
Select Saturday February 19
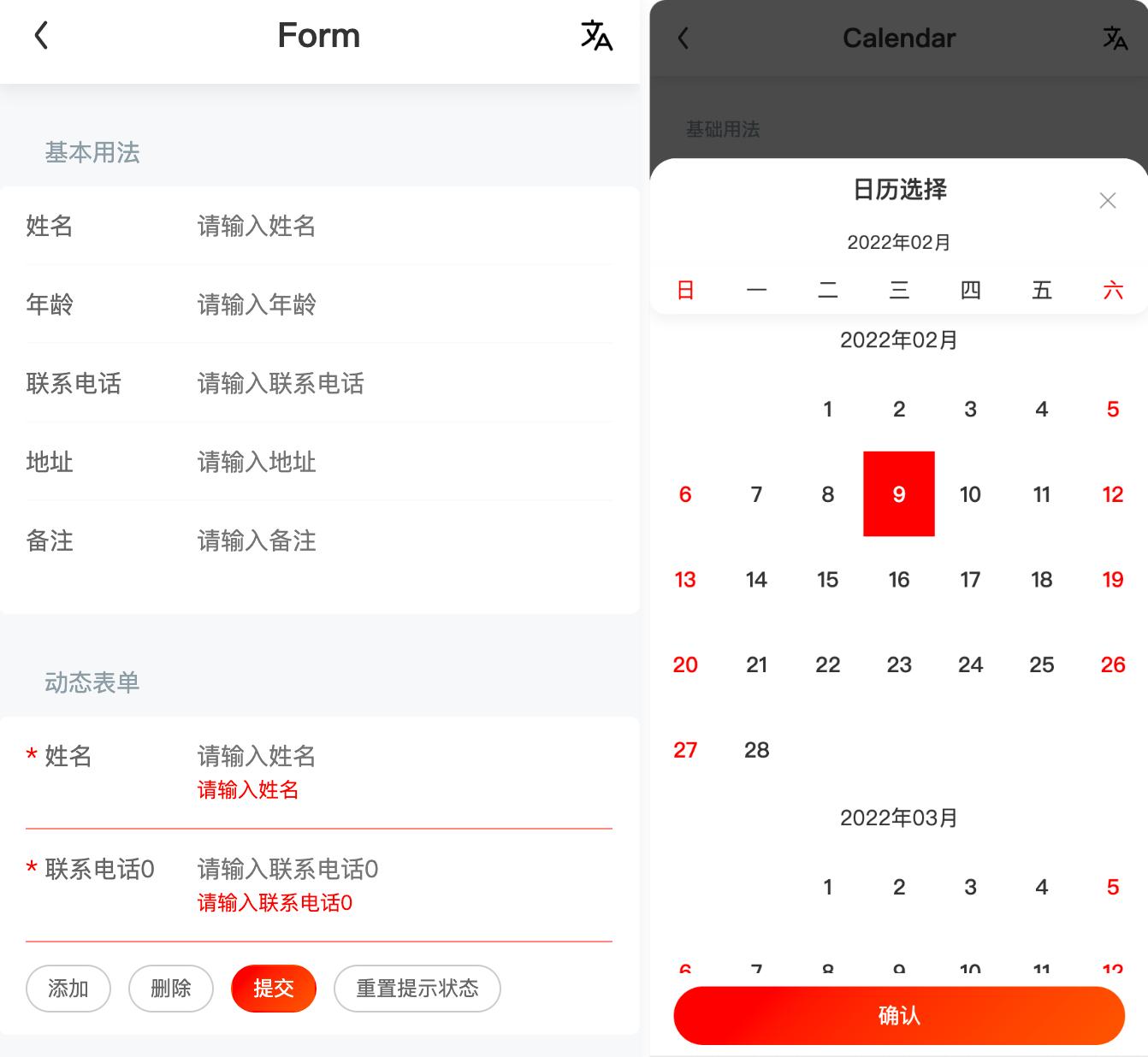point(1113,580)
